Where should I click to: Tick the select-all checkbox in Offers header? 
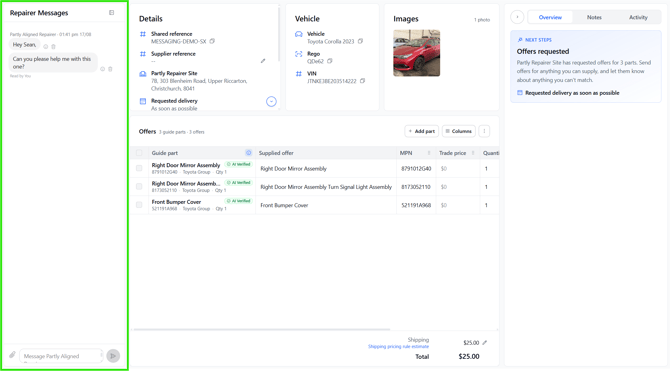point(139,153)
